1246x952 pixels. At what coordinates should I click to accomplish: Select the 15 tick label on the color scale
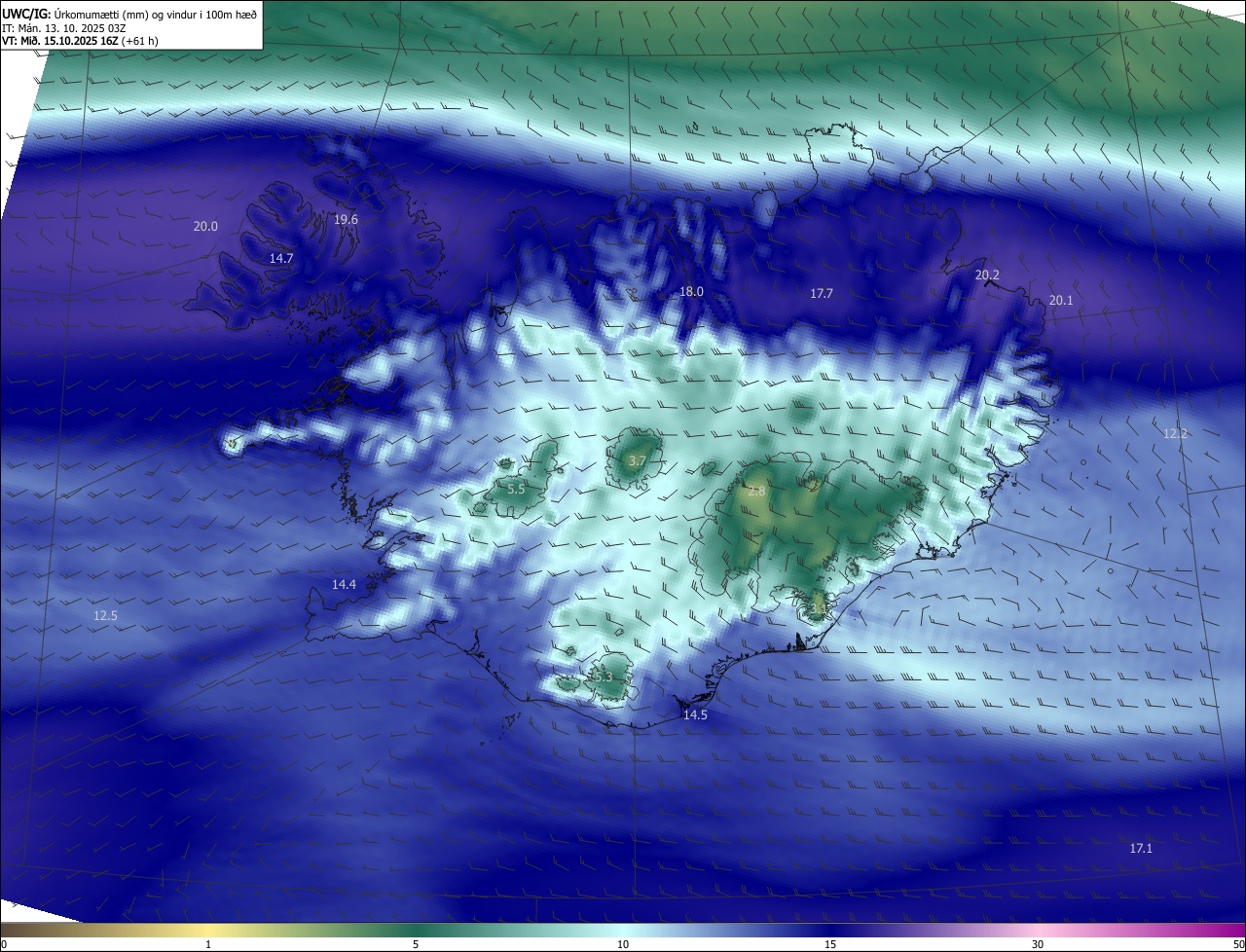(x=830, y=944)
